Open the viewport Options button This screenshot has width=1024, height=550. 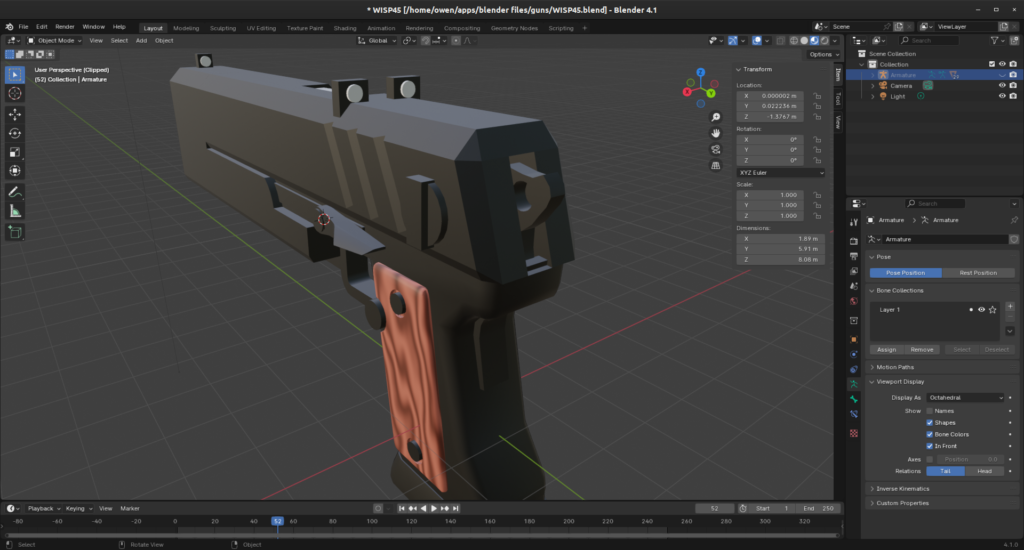coord(823,54)
